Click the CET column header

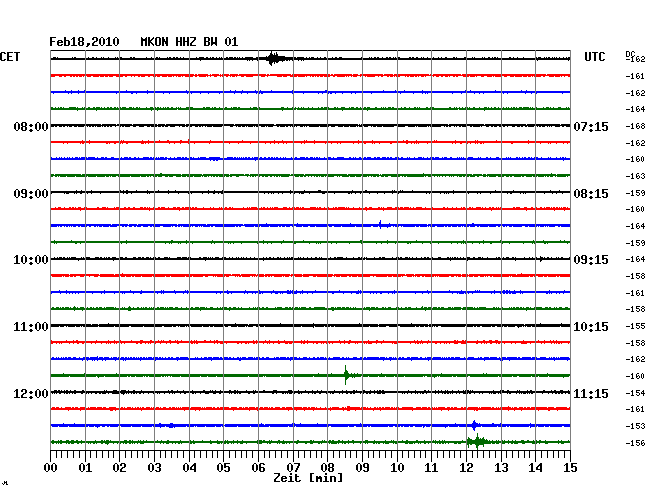click(x=10, y=57)
